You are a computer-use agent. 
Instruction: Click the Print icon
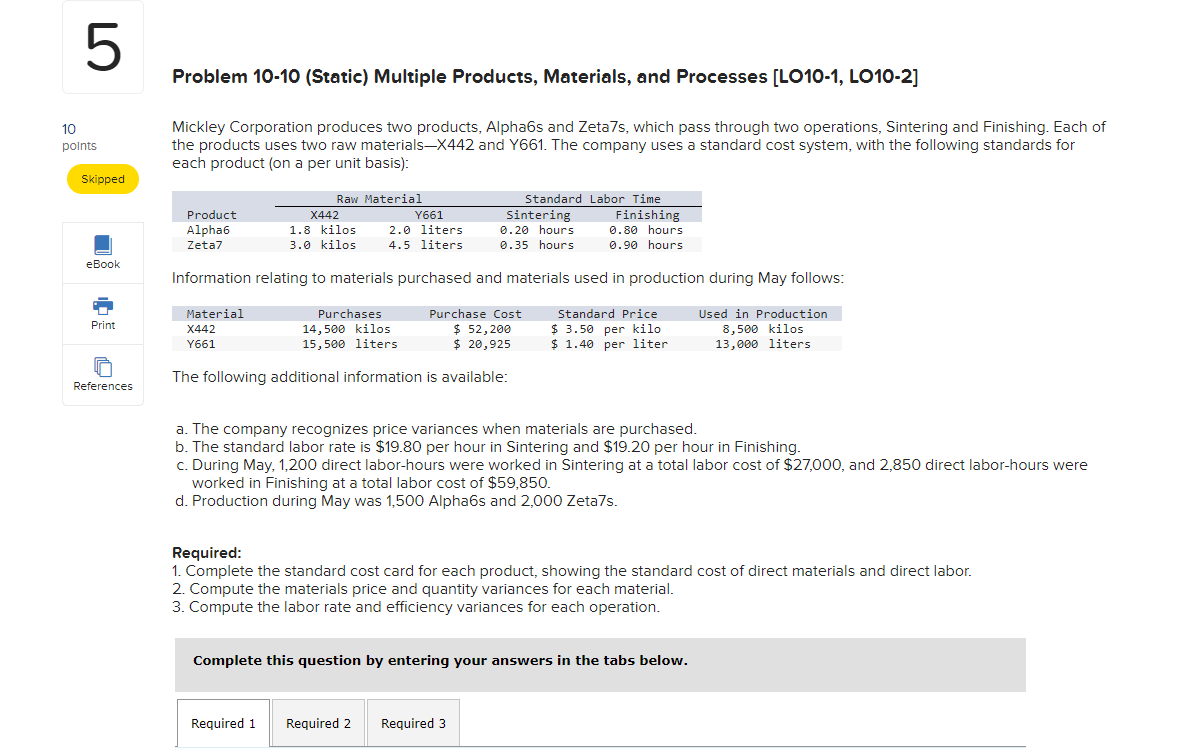click(102, 314)
